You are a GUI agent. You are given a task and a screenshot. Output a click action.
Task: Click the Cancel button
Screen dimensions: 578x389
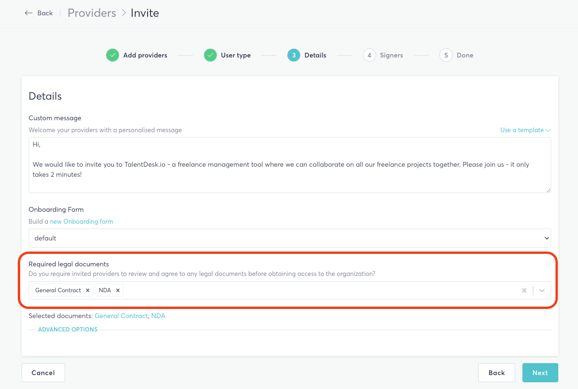point(43,373)
